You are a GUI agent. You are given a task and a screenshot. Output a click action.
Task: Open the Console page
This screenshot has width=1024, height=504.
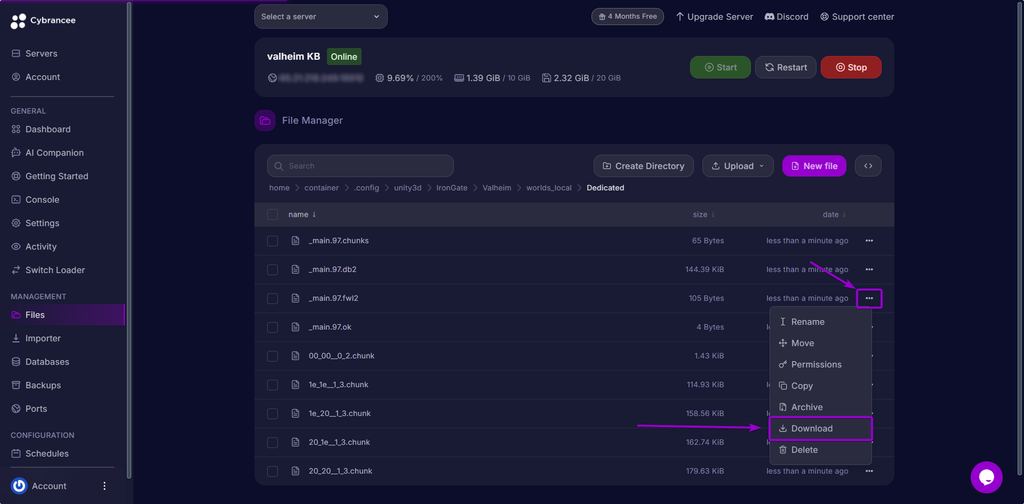[x=35, y=200]
